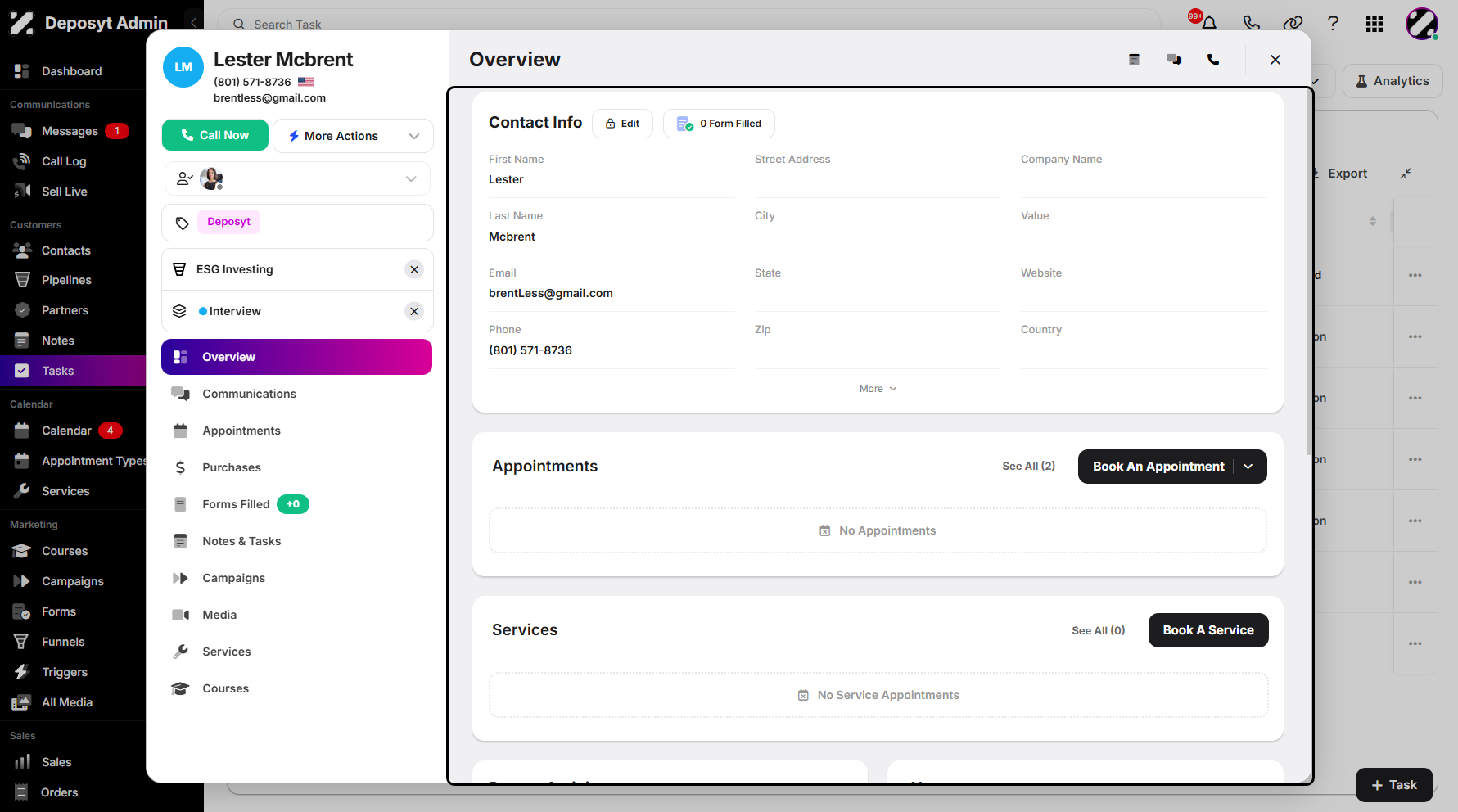Open Dashboard in the sidebar

point(73,71)
